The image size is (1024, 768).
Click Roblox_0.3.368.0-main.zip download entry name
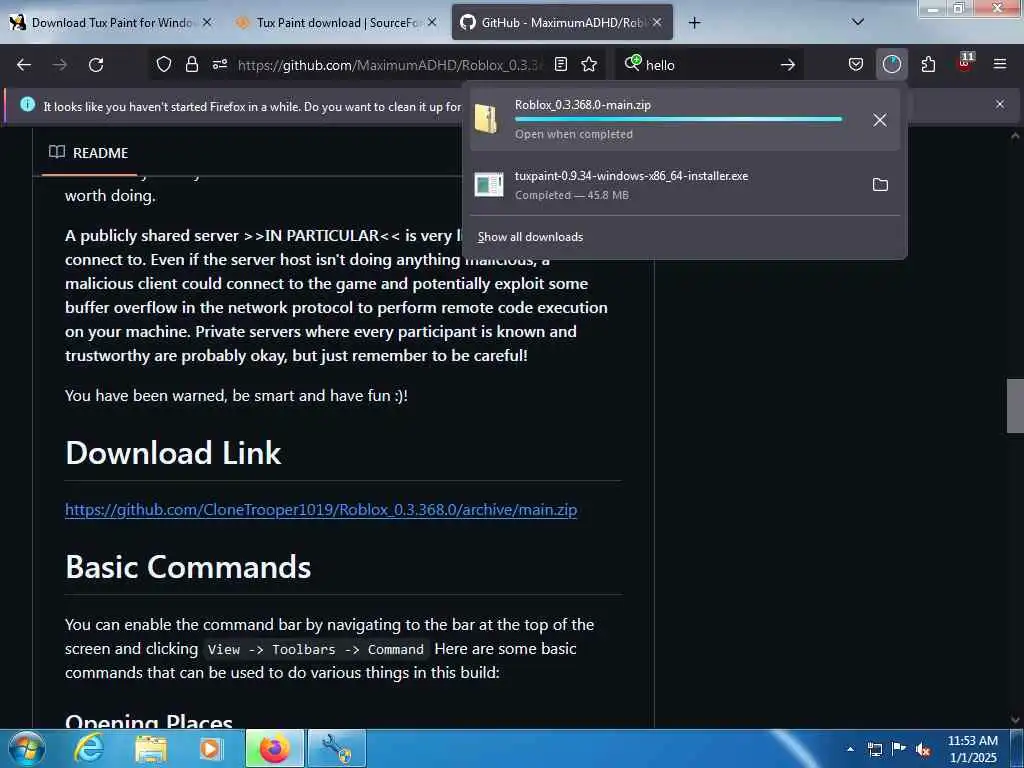(582, 104)
